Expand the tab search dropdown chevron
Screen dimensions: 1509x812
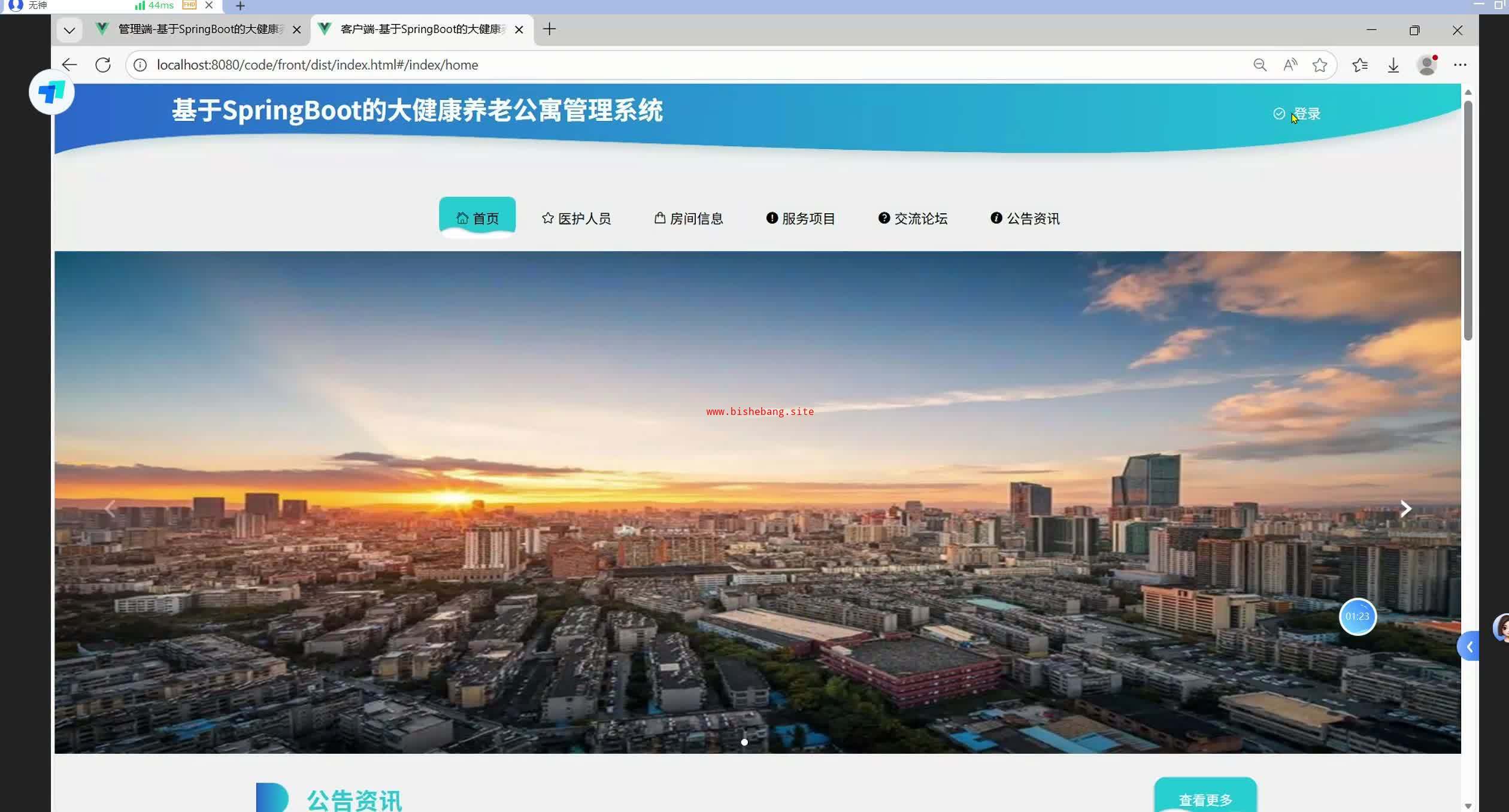pyautogui.click(x=69, y=30)
